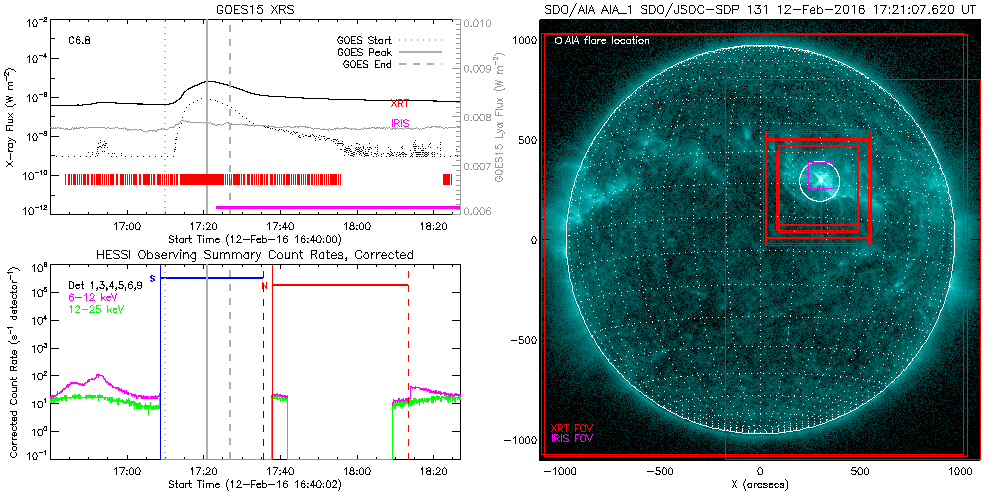Click the bright flare core in the solar image

point(821,179)
